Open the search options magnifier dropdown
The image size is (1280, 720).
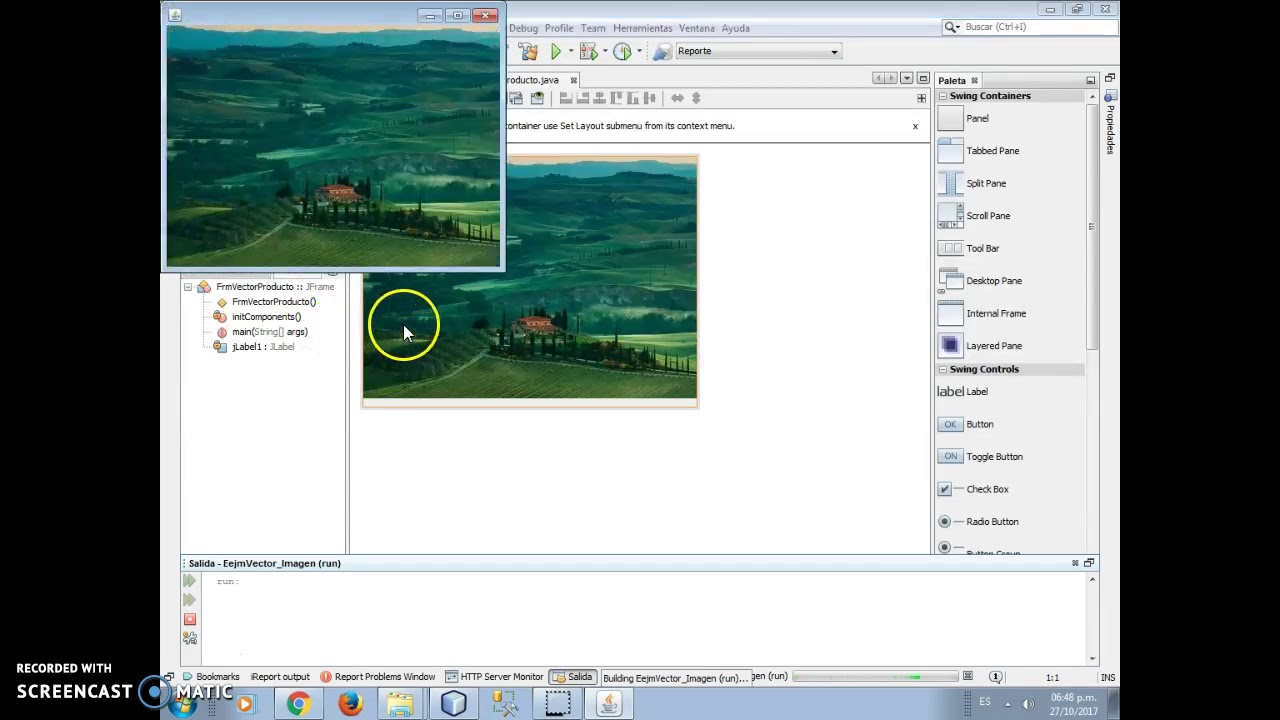click(x=952, y=27)
